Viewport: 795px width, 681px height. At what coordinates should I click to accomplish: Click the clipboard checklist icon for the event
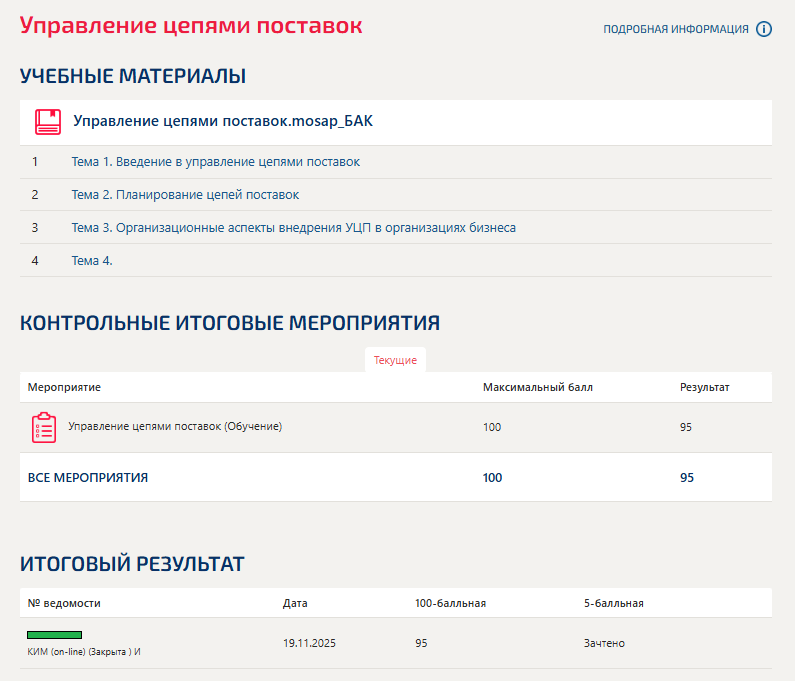(44, 427)
